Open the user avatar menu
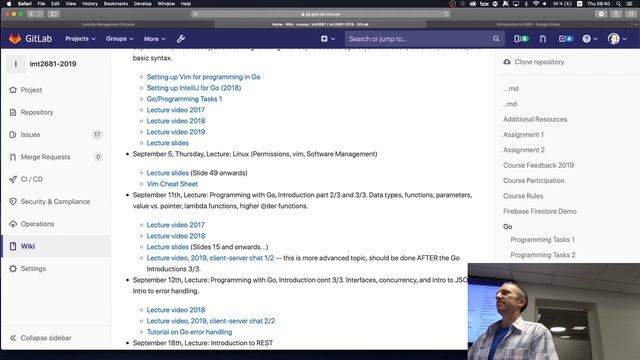 coord(613,39)
